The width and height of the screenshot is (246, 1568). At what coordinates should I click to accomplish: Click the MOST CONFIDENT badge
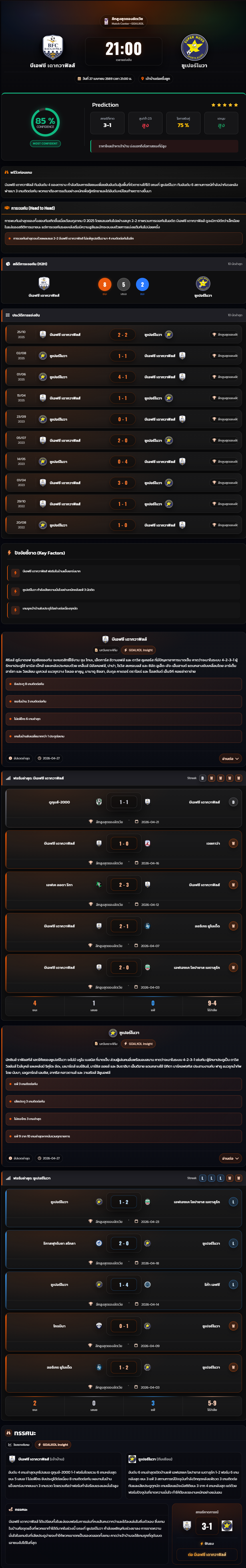tap(45, 144)
